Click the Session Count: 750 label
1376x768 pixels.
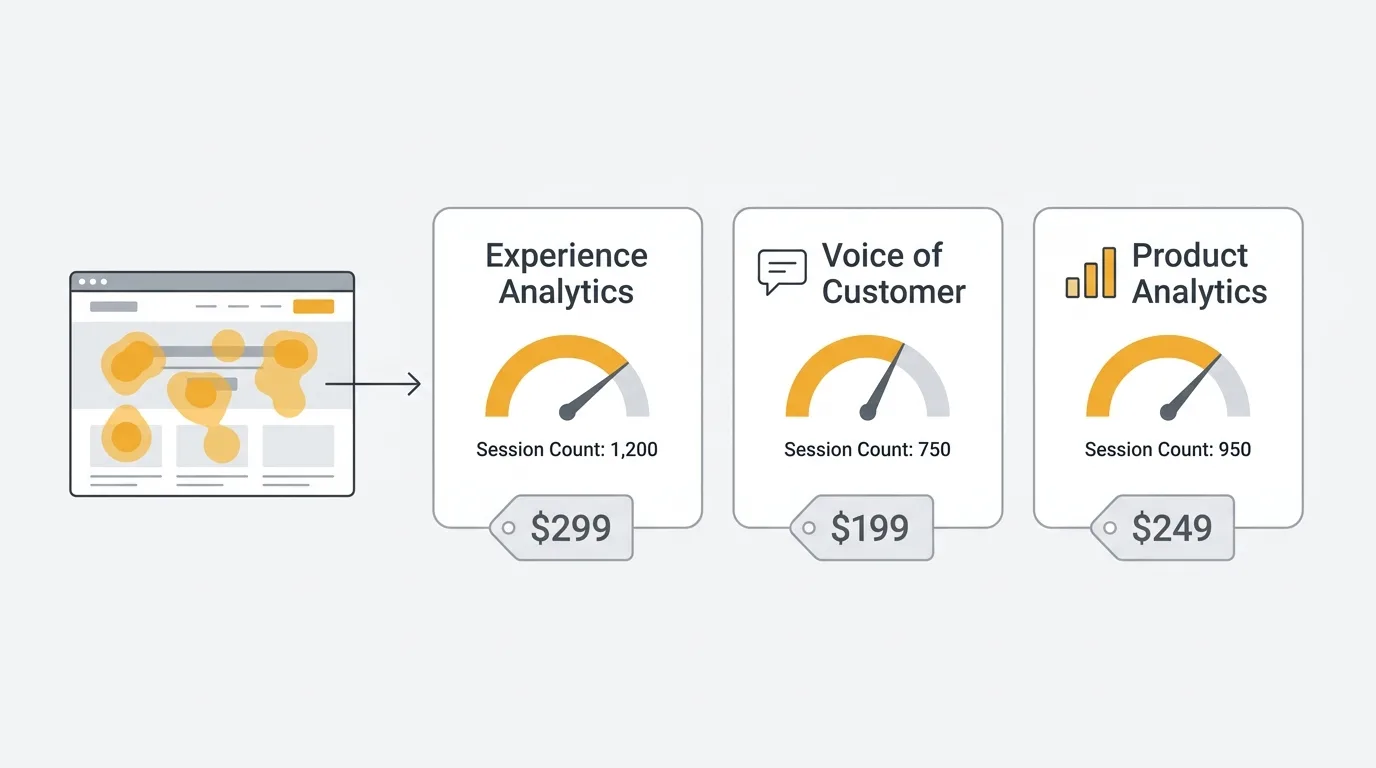click(x=867, y=450)
